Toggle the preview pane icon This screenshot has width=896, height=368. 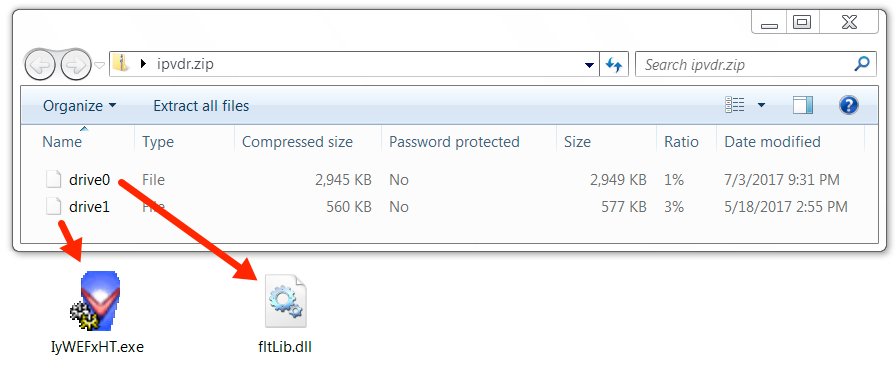point(803,105)
